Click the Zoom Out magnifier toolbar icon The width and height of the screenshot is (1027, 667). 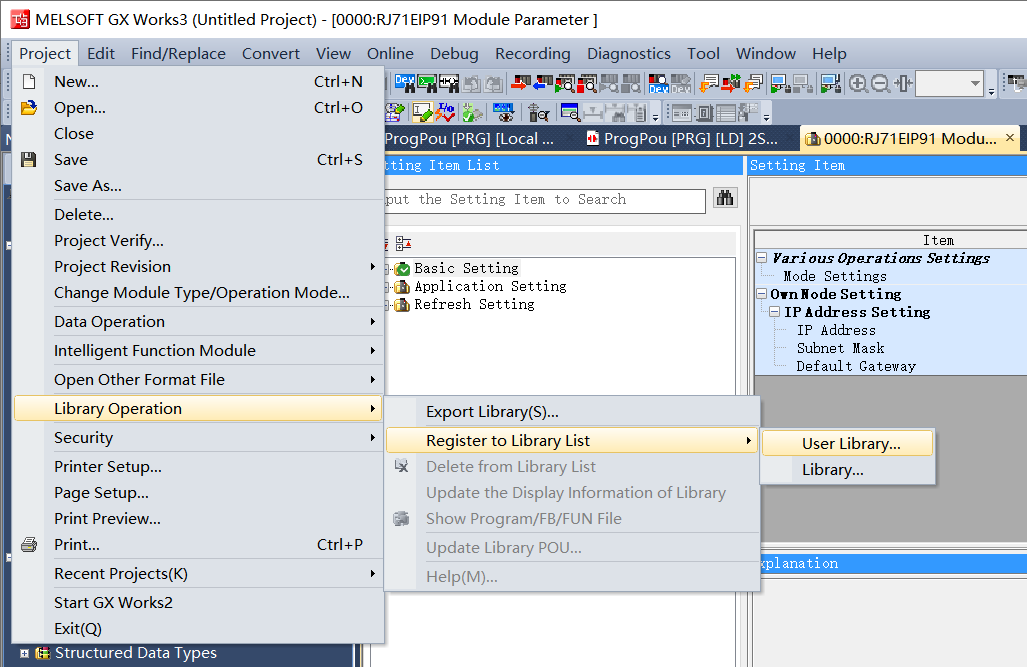[x=879, y=83]
